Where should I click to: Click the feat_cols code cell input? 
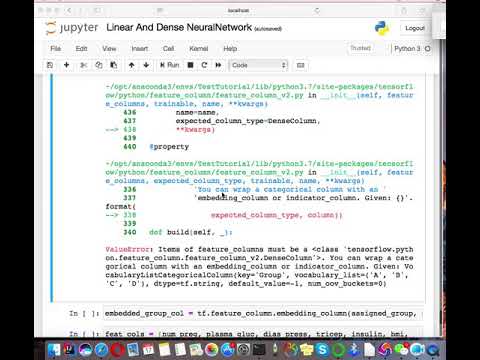click(263, 333)
